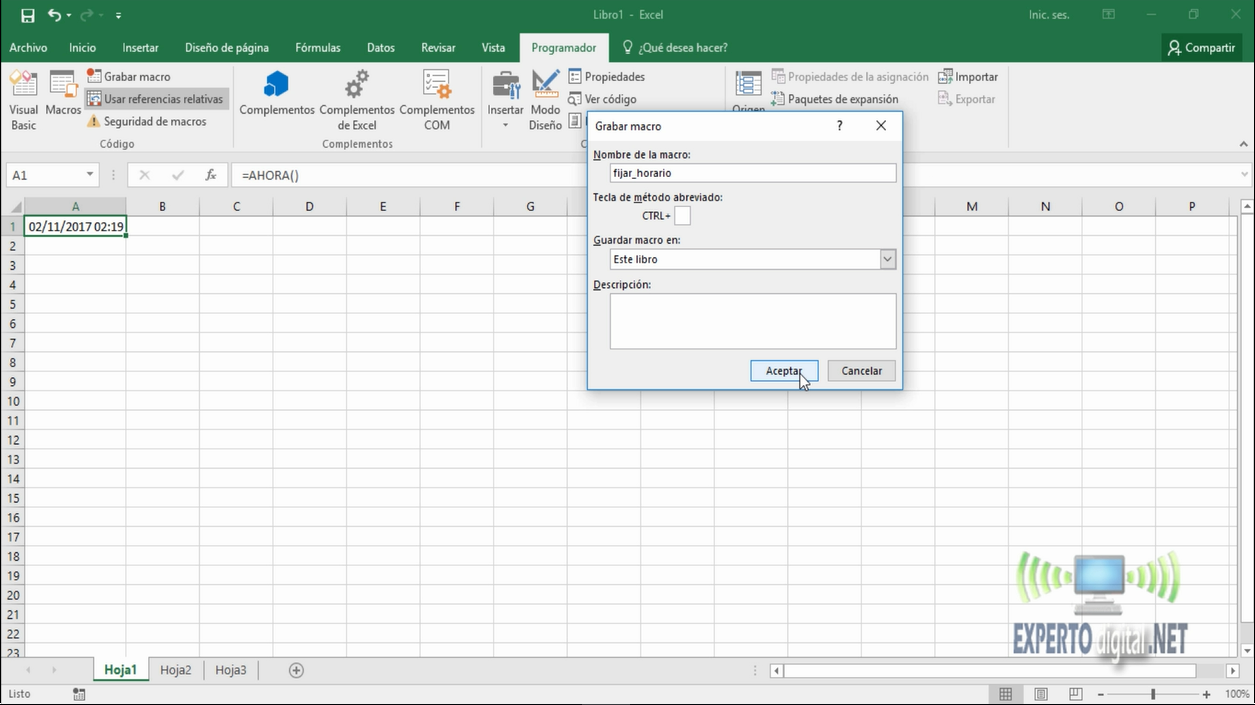The width and height of the screenshot is (1255, 705).
Task: Click the Modo Diseño icon
Action: coord(545,86)
